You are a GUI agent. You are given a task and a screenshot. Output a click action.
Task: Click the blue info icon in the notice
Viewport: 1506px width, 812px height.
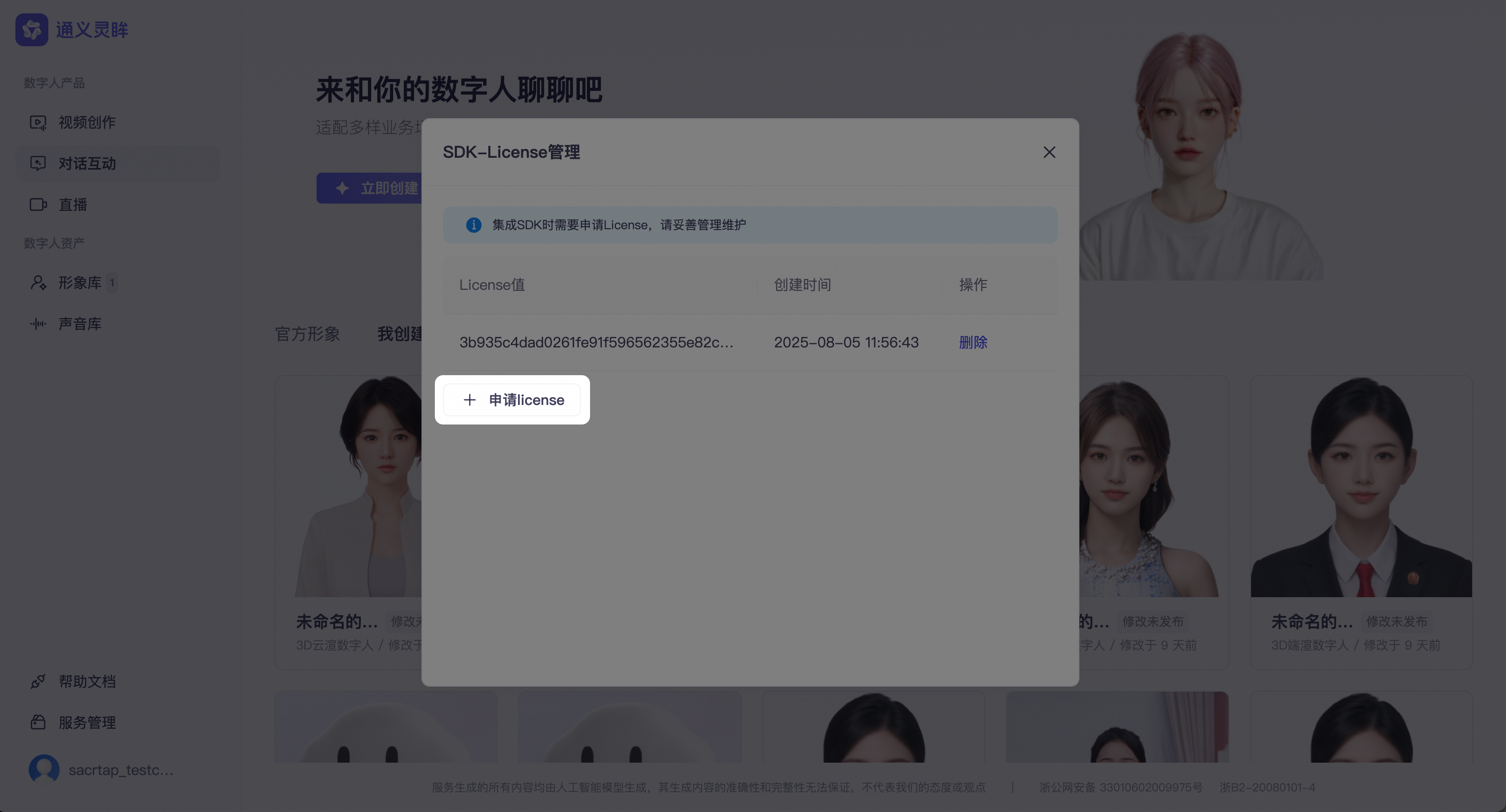pyautogui.click(x=473, y=225)
